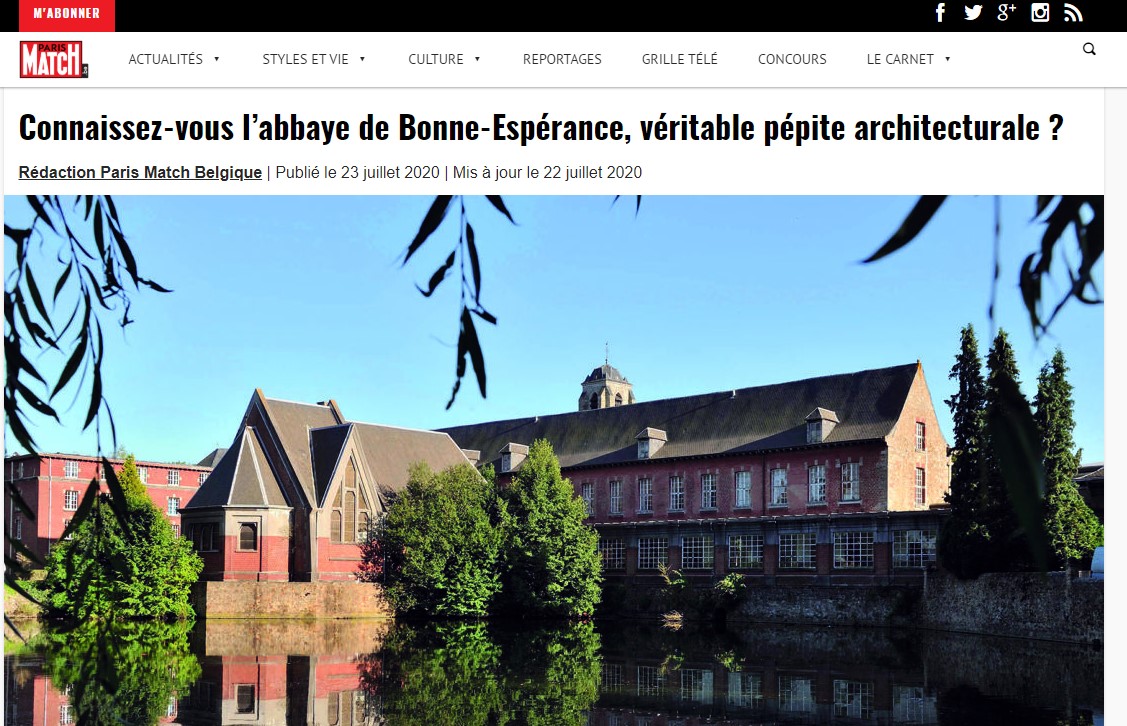The width and height of the screenshot is (1127, 726).
Task: Open the Reportages menu item
Action: 562,59
